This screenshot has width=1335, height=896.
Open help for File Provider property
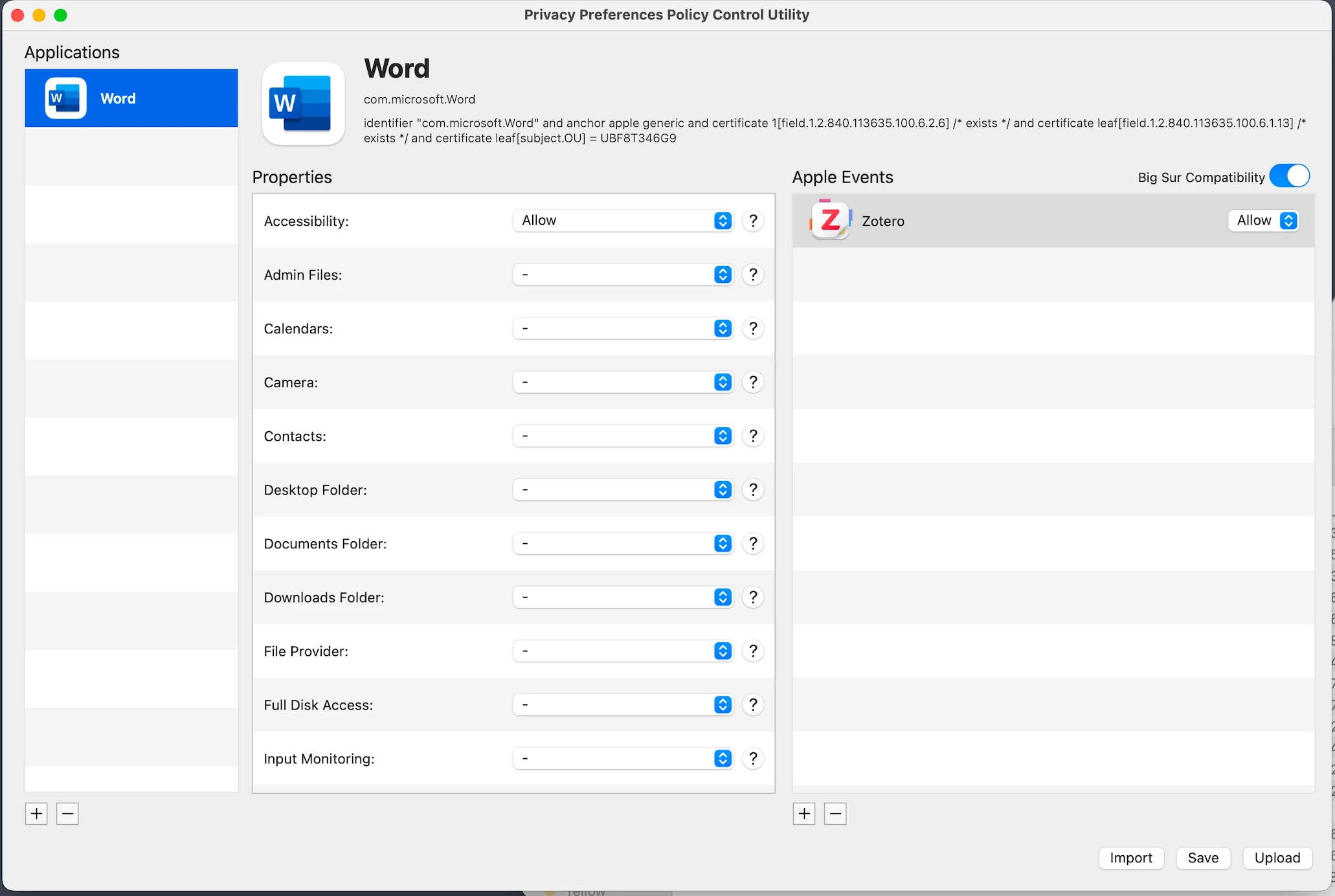(x=753, y=651)
